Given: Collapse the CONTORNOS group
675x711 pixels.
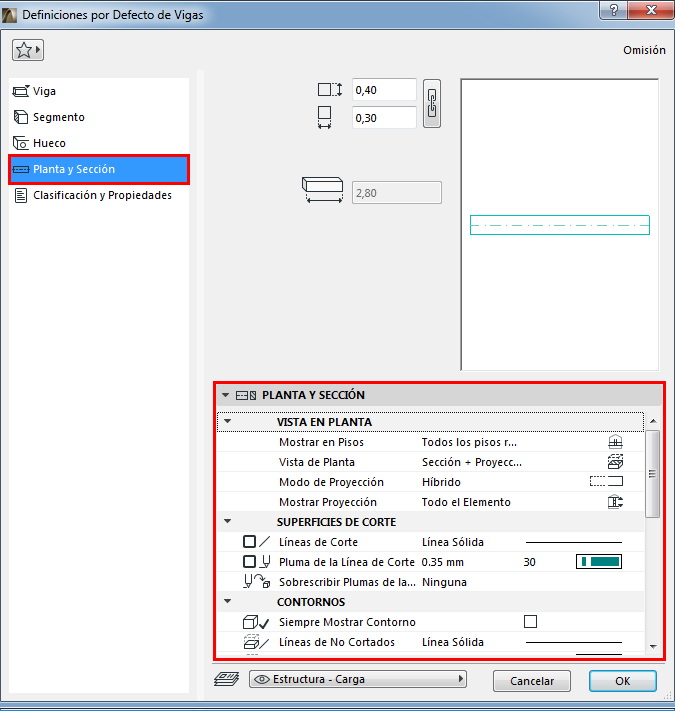Looking at the screenshot, I should [x=228, y=601].
